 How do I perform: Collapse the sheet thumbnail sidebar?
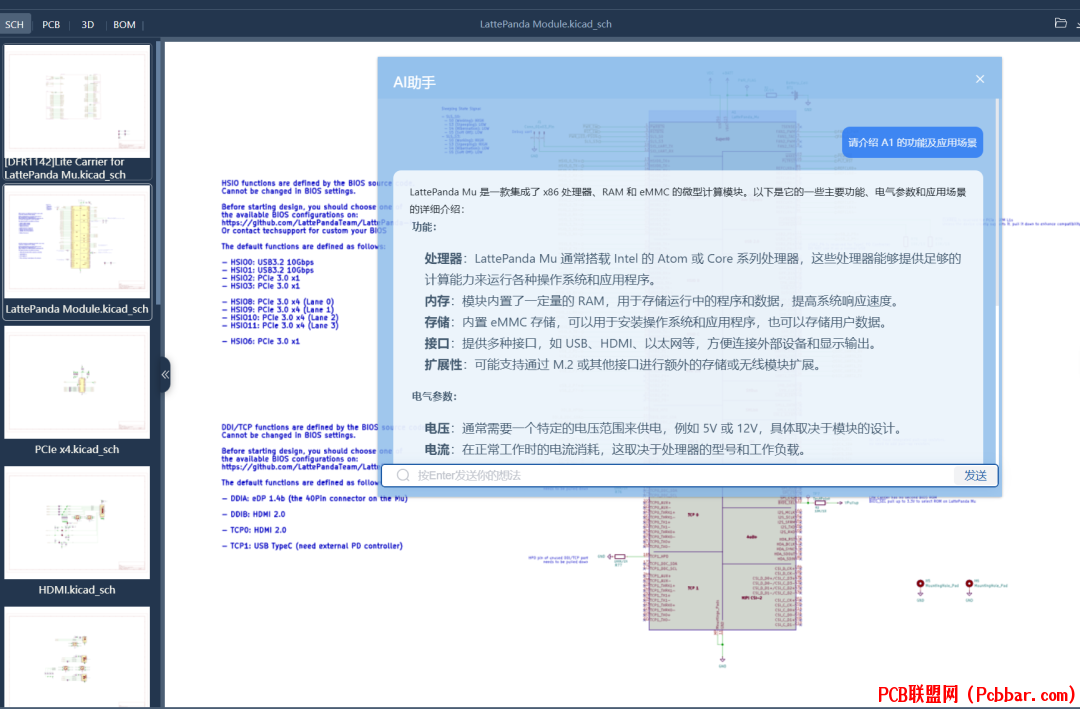pos(165,374)
